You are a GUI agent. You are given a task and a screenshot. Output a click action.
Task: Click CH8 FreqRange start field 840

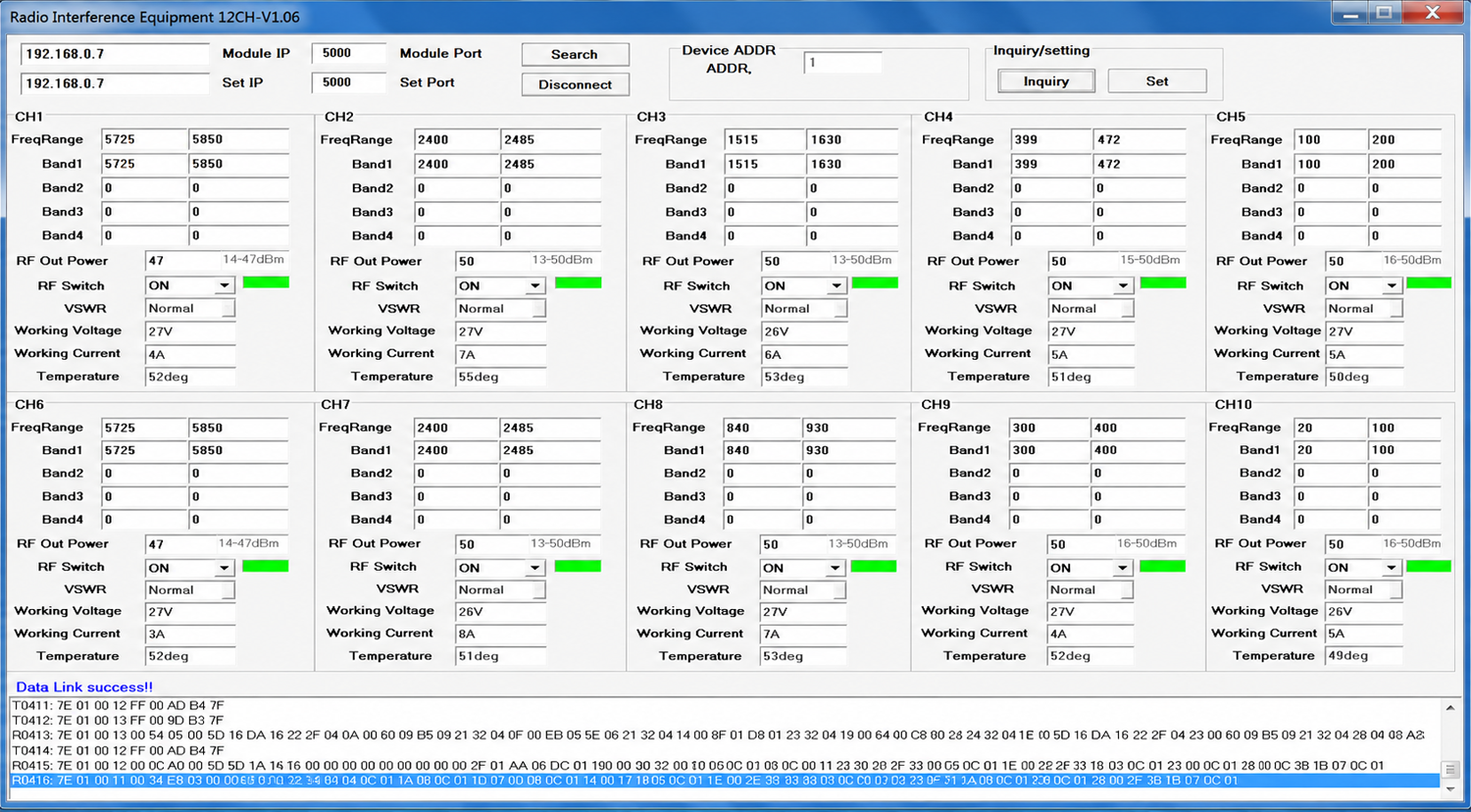click(x=764, y=428)
